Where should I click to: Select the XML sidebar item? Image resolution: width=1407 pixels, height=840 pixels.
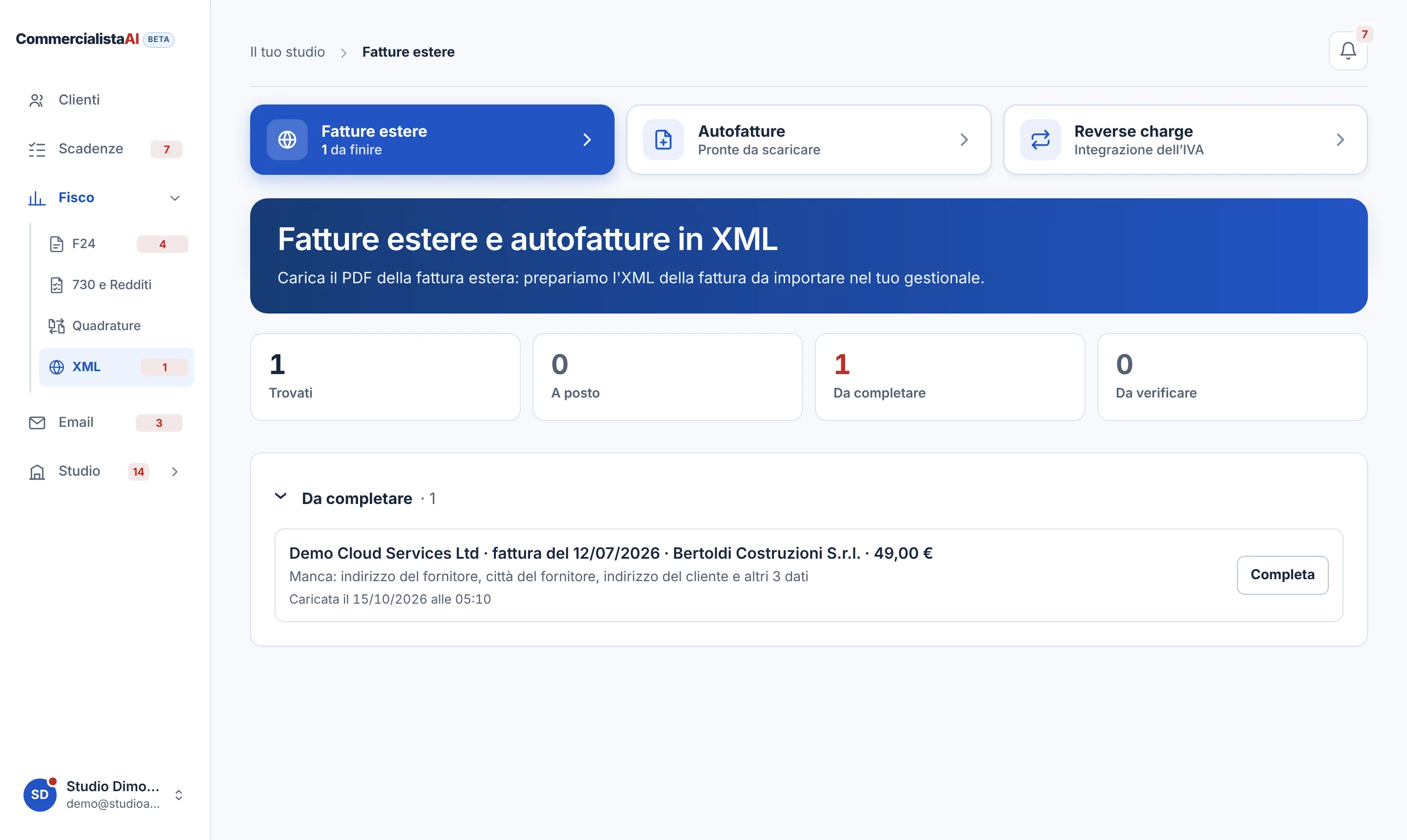coord(117,367)
